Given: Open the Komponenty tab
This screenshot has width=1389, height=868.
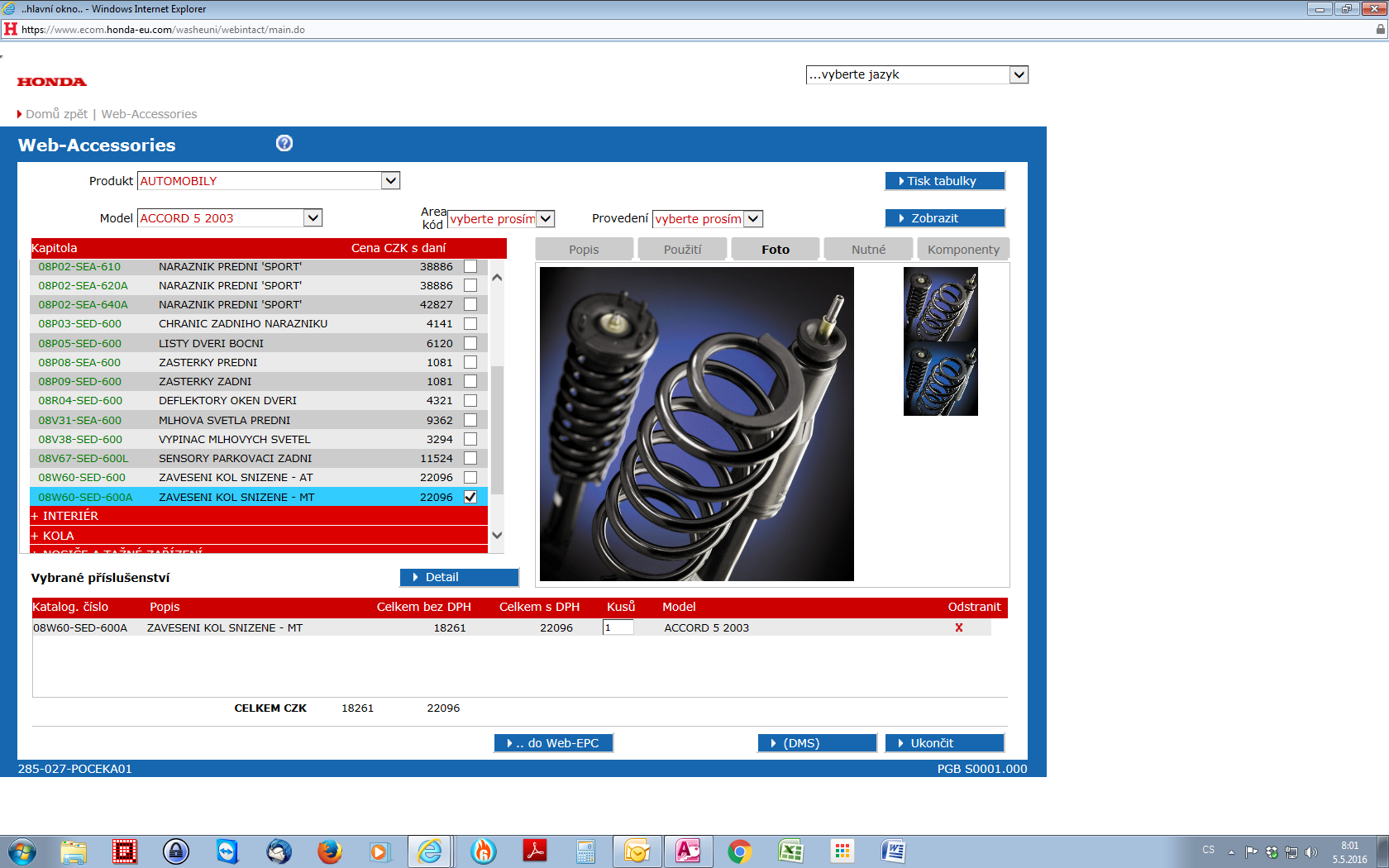Looking at the screenshot, I should coord(963,249).
